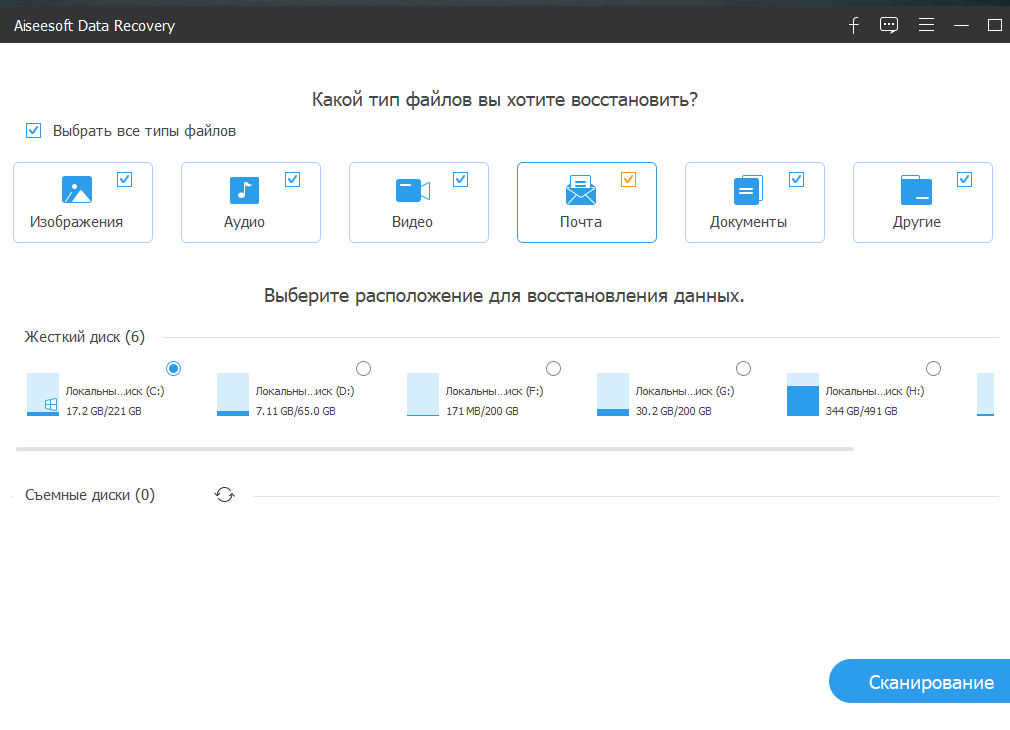Select the H: drive radio button
The width and height of the screenshot is (1010, 730).
tap(933, 369)
